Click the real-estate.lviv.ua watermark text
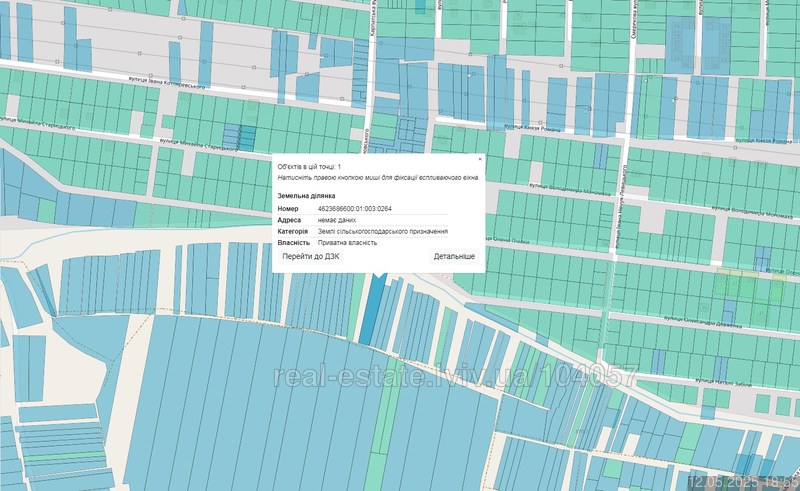The height and width of the screenshot is (491, 800). (455, 376)
